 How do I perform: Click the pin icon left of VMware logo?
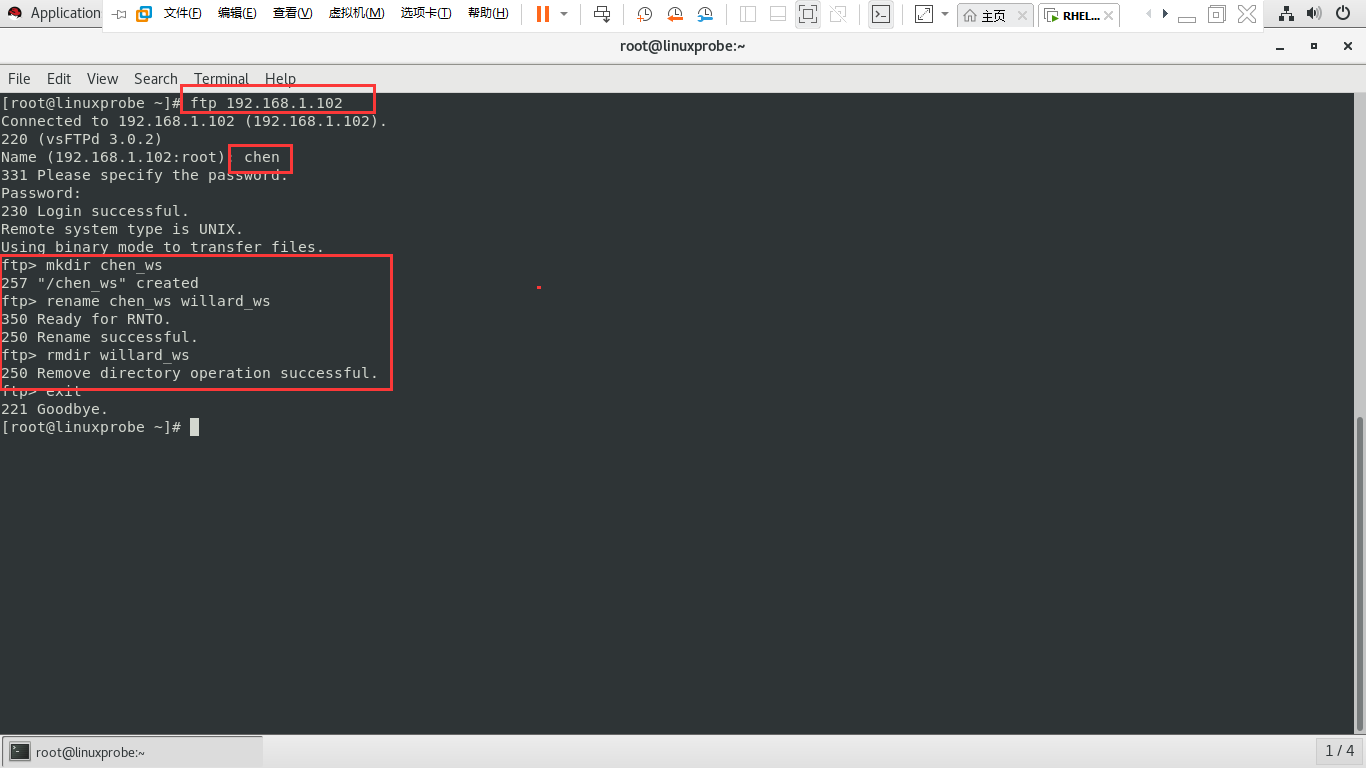(x=119, y=14)
